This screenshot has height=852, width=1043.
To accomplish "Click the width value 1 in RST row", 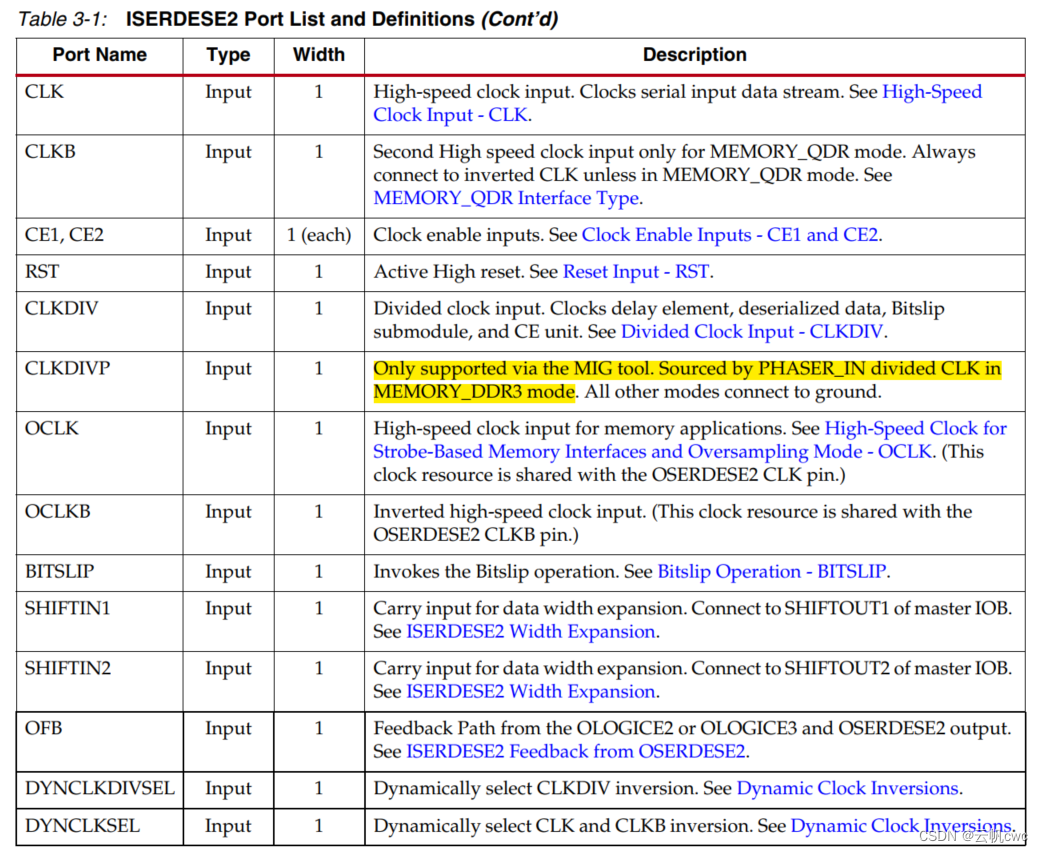I will coord(319,272).
